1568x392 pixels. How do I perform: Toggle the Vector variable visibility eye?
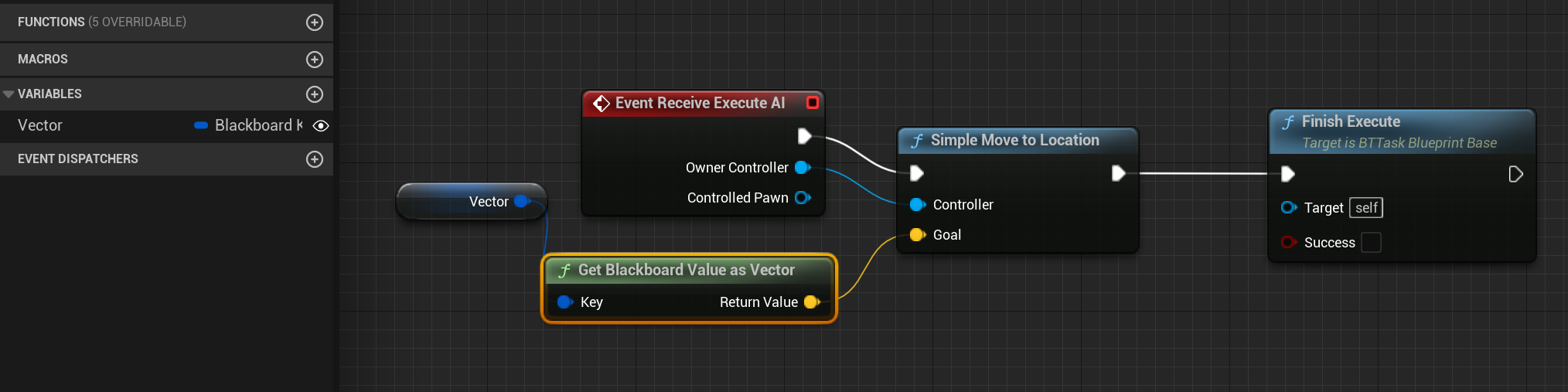click(x=321, y=126)
